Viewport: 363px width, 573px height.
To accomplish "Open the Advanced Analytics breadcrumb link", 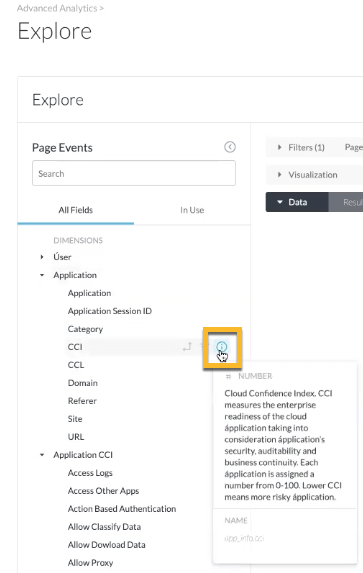I will [57, 8].
